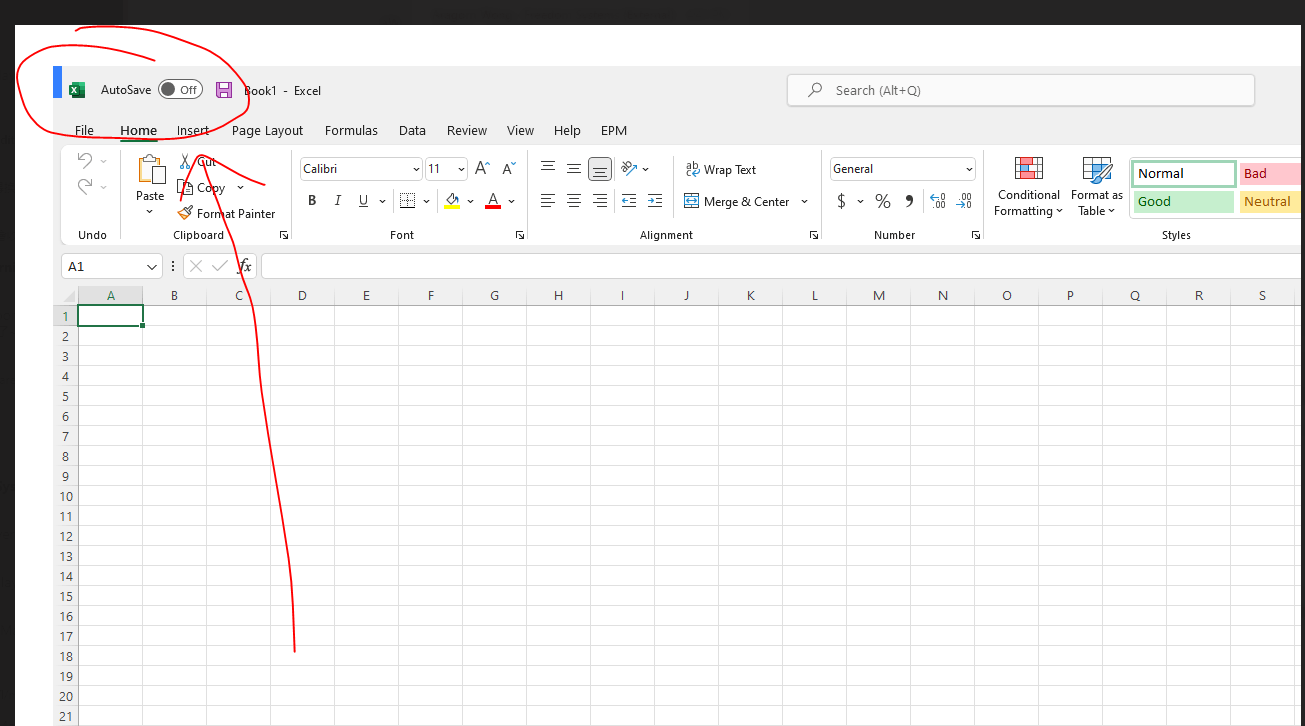Screen dimensions: 1305x726
Task: Click the Redo arrow icon
Action: (85, 186)
